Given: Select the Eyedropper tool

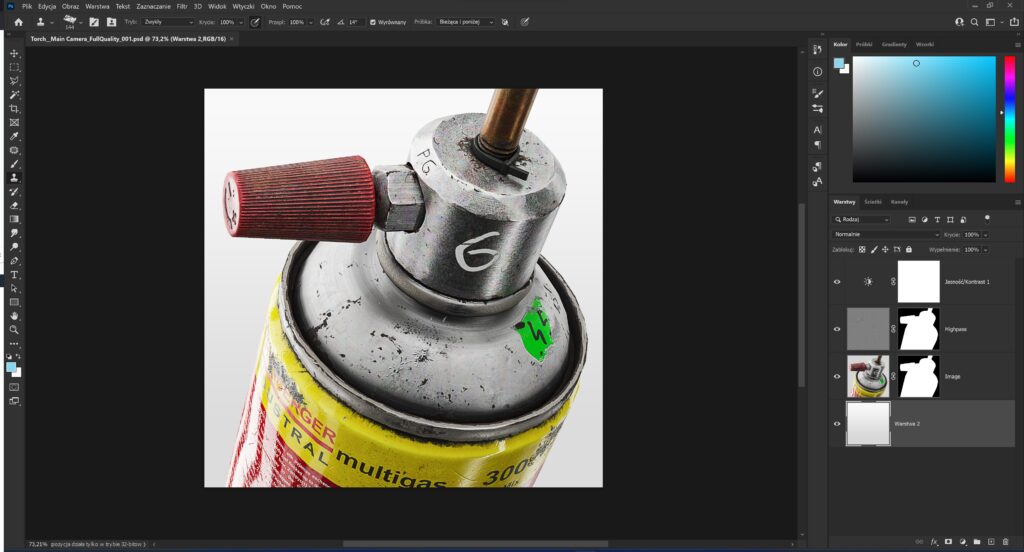Looking at the screenshot, I should [x=14, y=136].
